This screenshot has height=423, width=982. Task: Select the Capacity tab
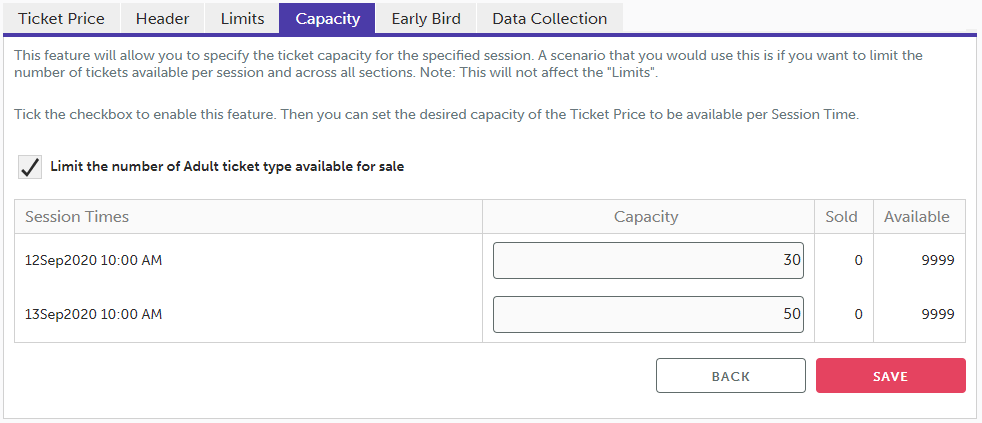click(327, 18)
